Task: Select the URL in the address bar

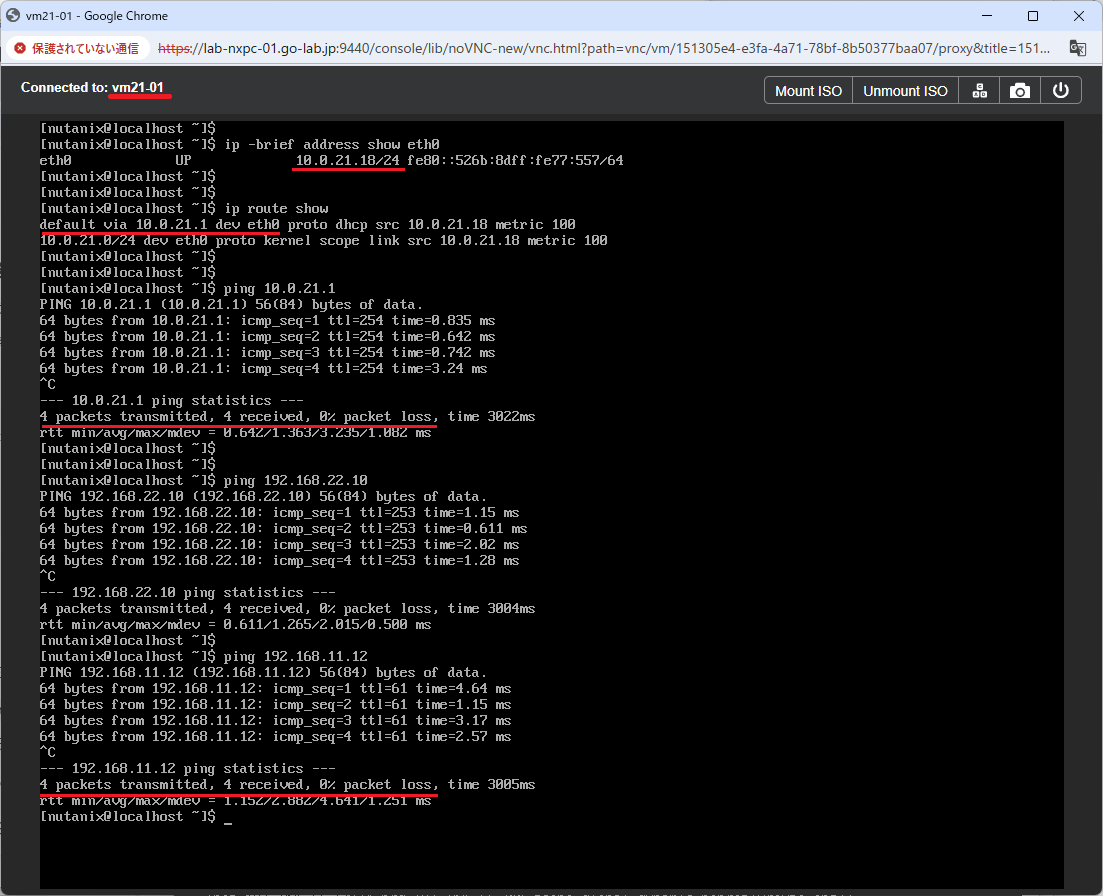Action: (x=604, y=48)
